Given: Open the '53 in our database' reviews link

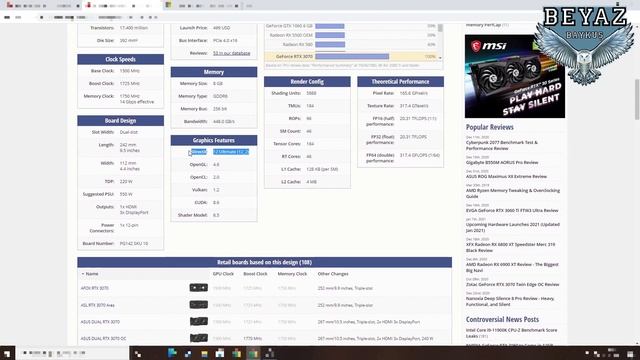Looking at the screenshot, I should coord(231,53).
